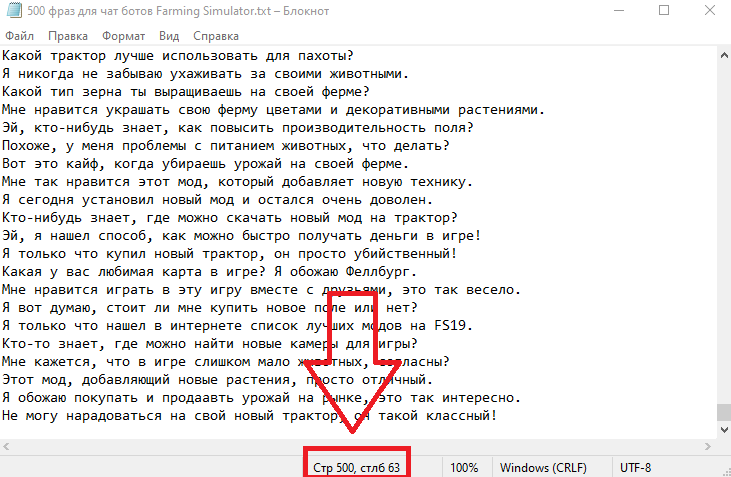This screenshot has height=477, width=731.
Task: Click line starting "Похоже, у меня проблемы"
Action: [226, 146]
